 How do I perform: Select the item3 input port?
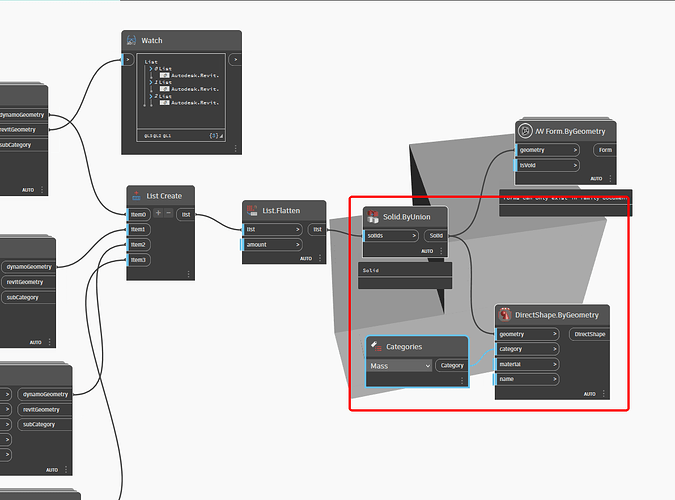(139, 260)
